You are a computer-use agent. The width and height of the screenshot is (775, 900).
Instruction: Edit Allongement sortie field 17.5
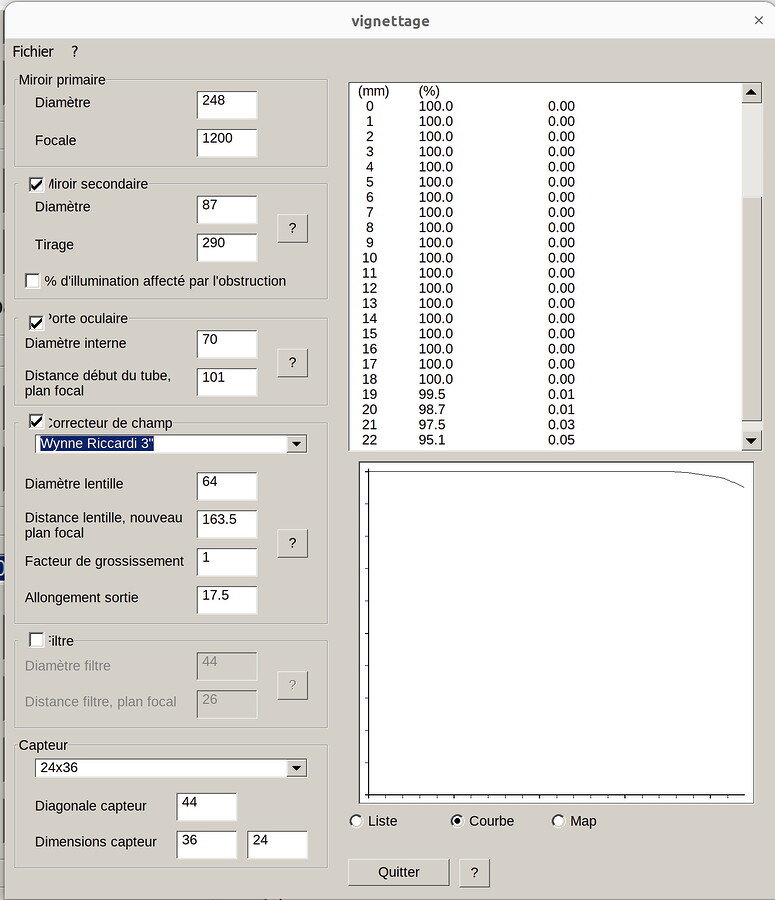point(227,599)
